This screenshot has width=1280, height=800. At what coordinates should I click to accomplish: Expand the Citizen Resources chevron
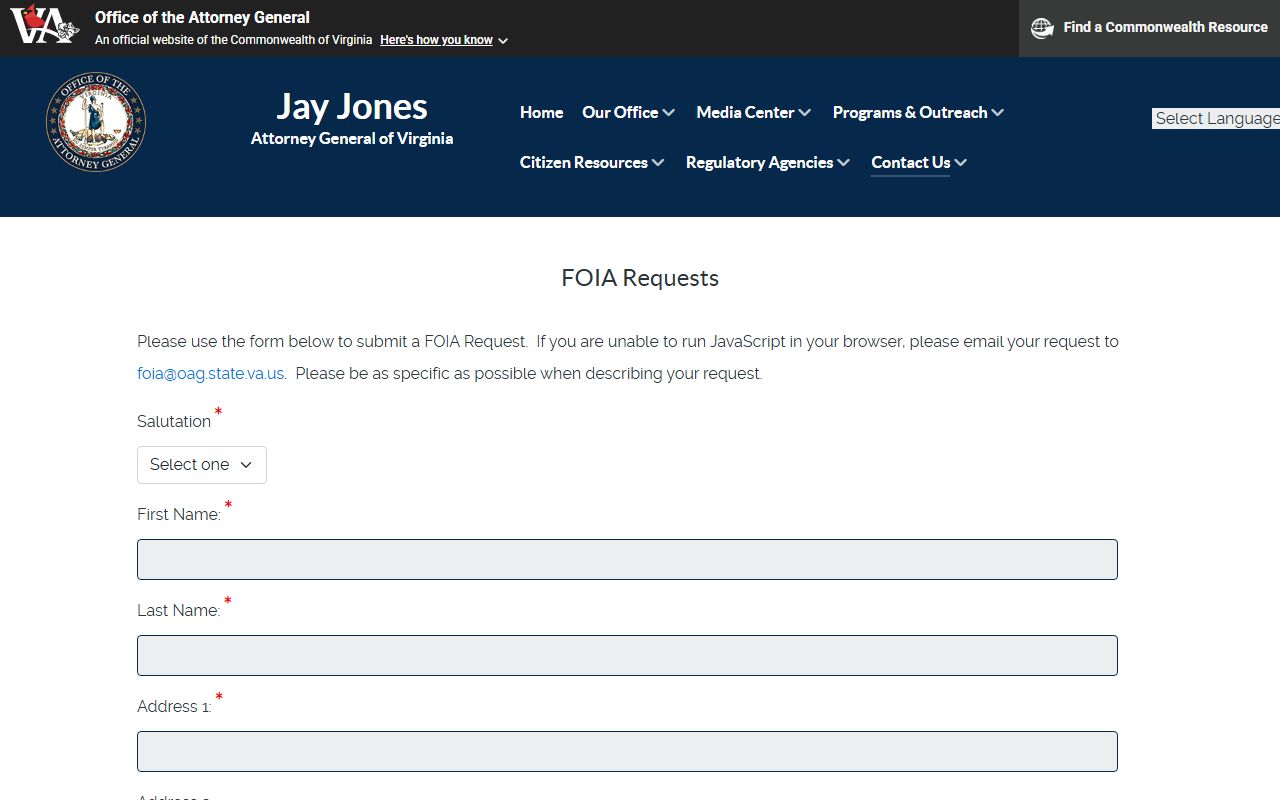point(658,163)
